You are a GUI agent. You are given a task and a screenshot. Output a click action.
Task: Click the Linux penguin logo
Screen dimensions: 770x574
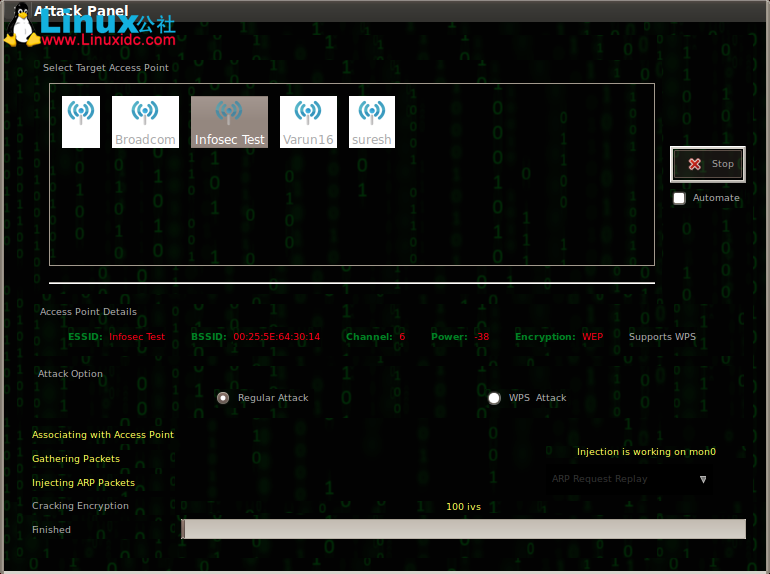tap(20, 25)
